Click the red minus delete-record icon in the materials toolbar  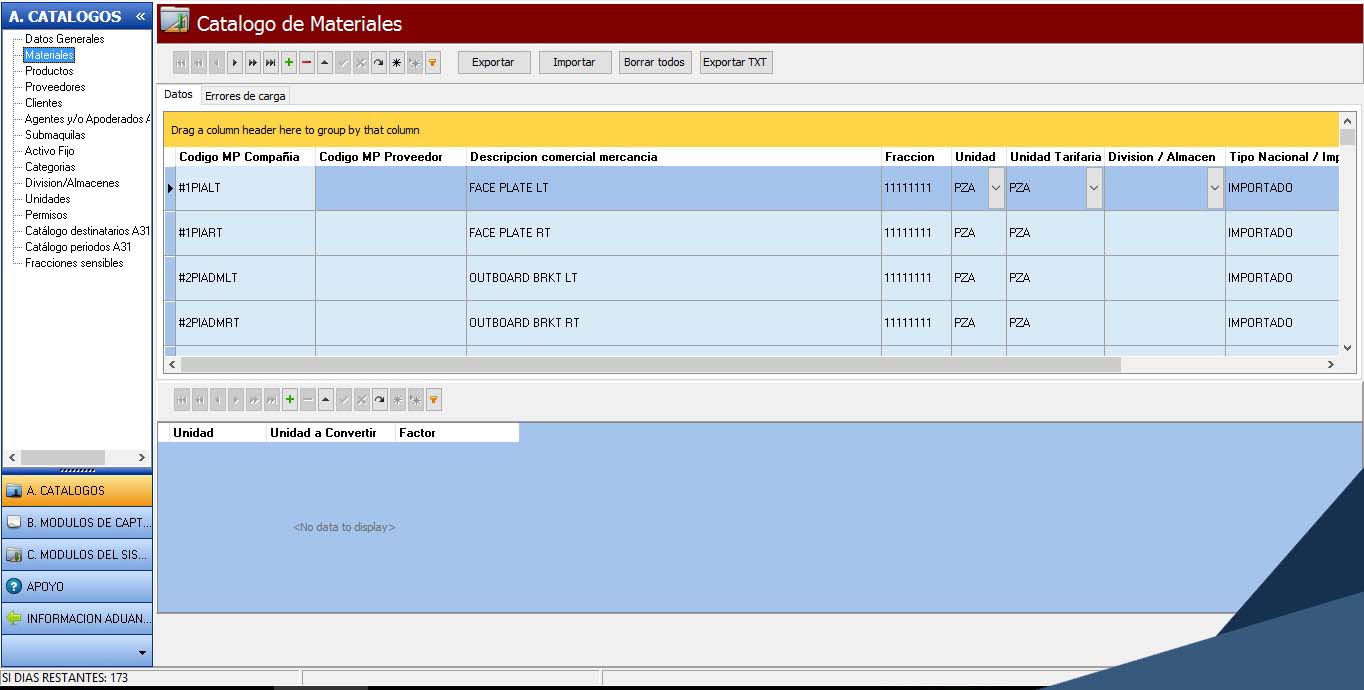(x=307, y=63)
